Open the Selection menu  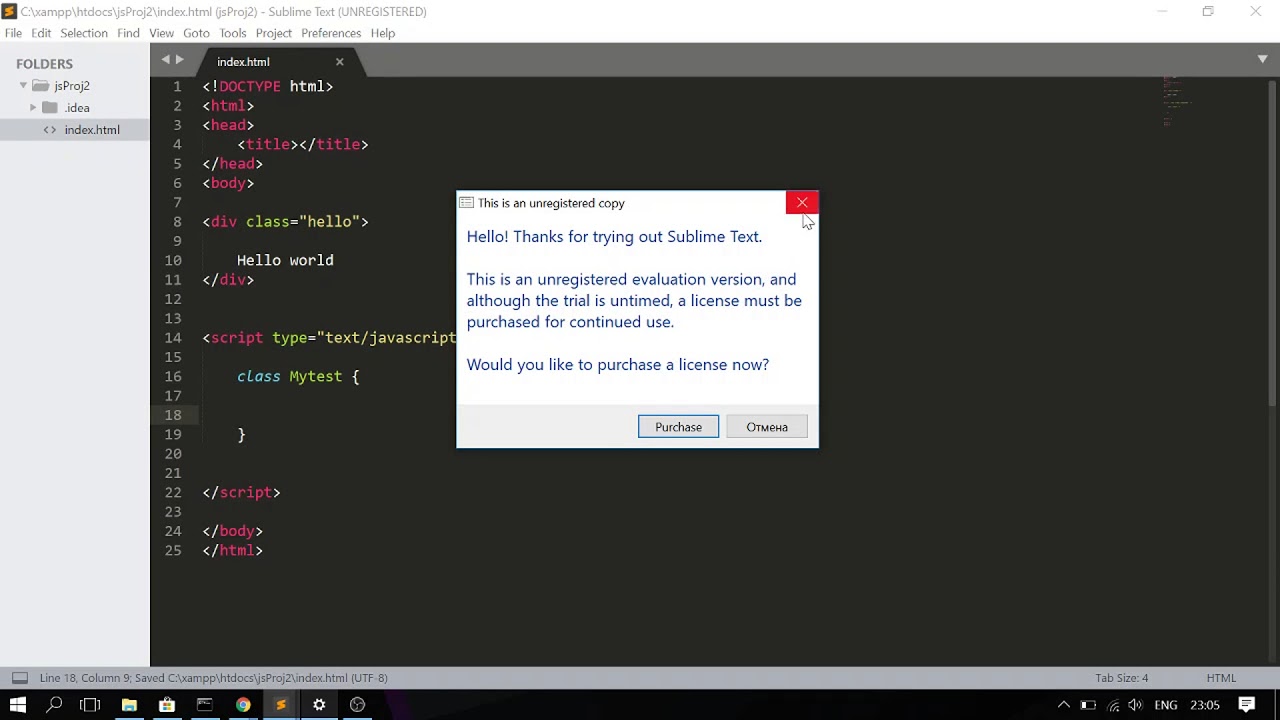click(84, 33)
